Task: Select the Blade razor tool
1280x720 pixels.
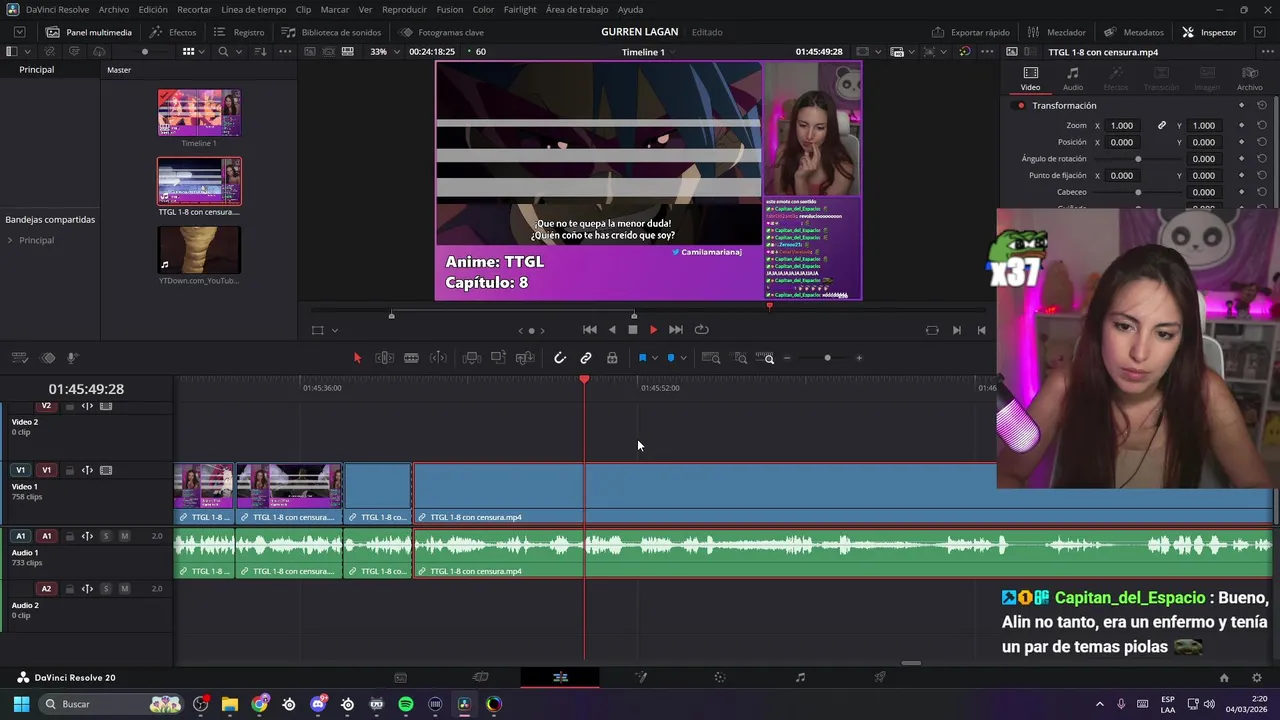Action: tap(411, 358)
